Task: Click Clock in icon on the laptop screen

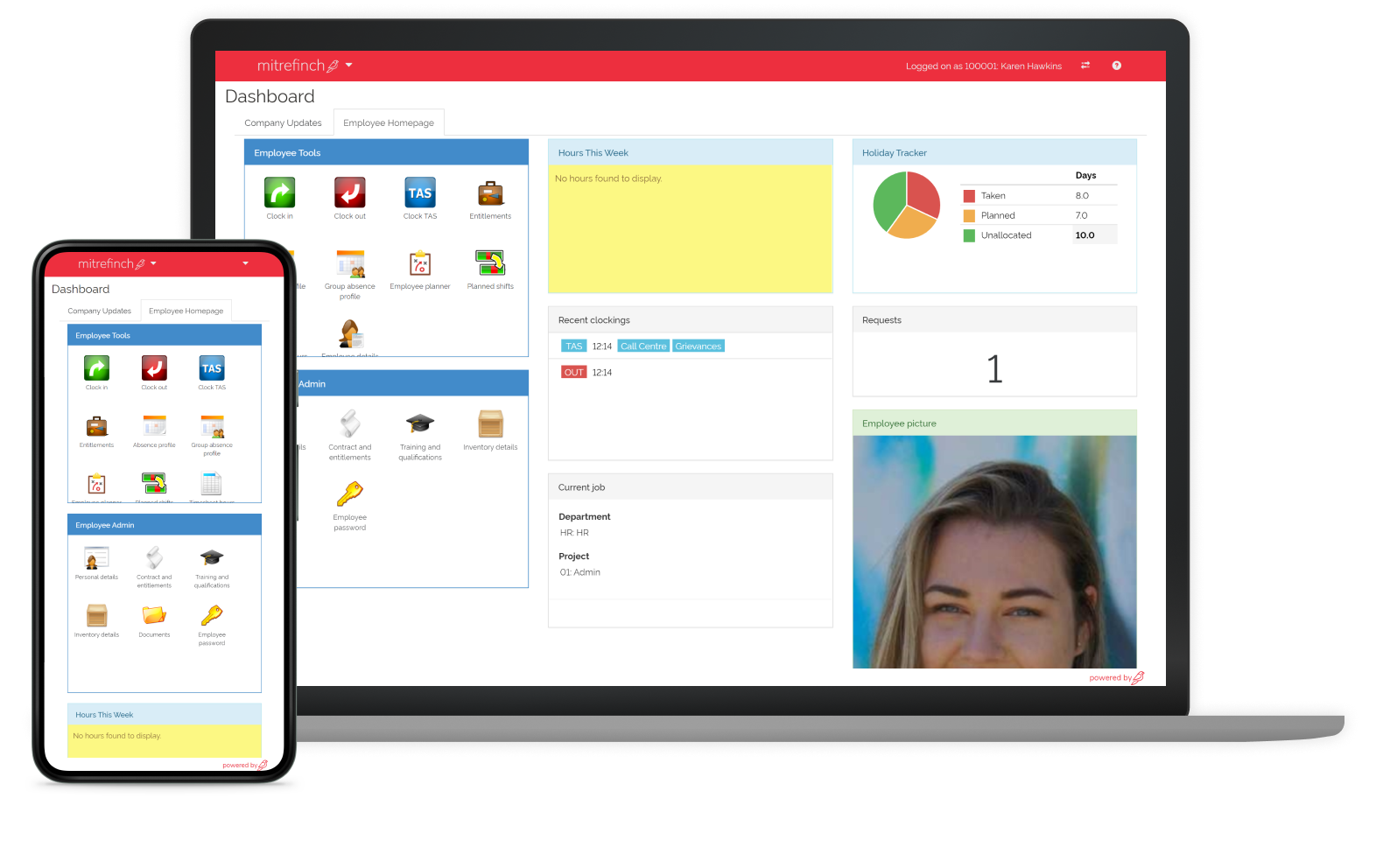Action: pos(279,192)
